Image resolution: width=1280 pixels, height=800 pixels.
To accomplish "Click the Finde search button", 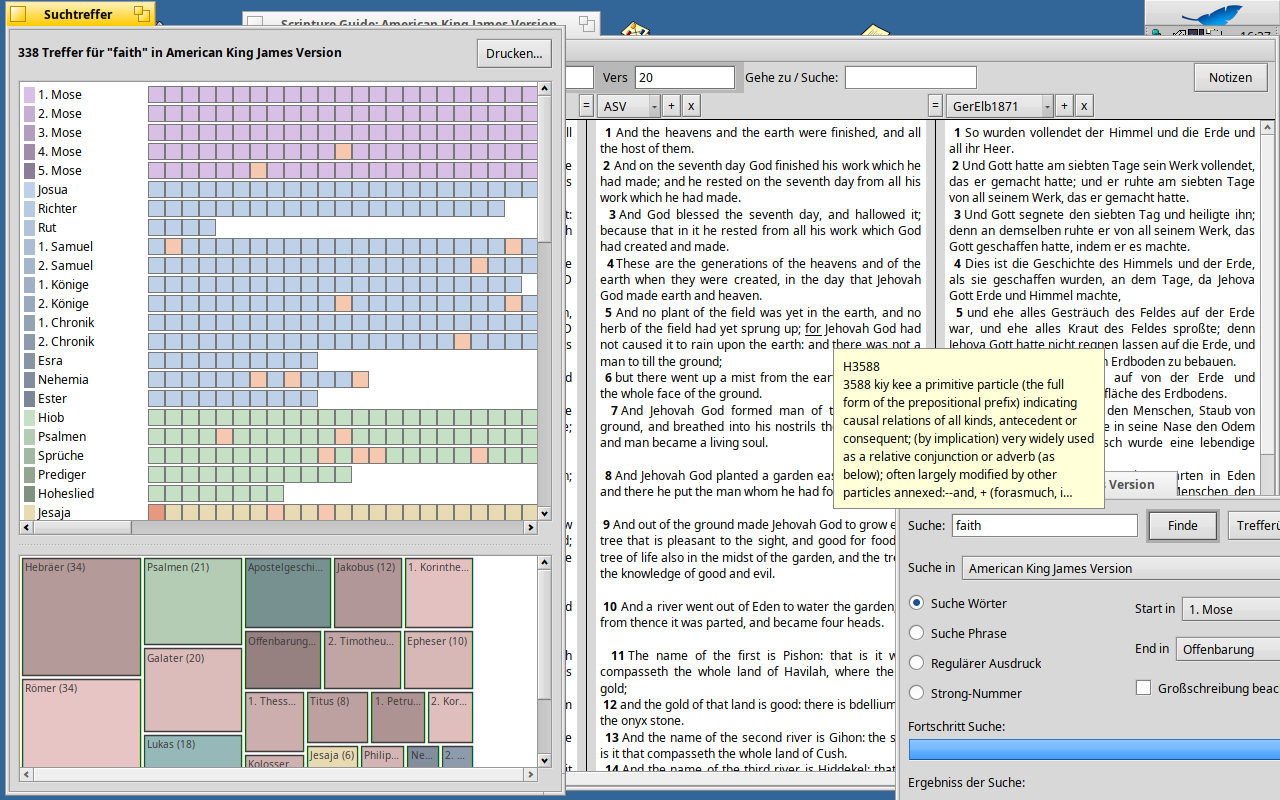I will click(1183, 525).
